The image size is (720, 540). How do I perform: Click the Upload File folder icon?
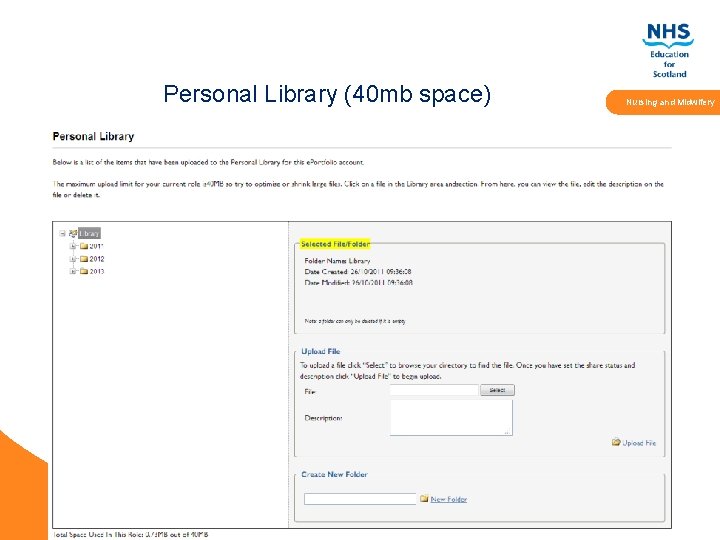coord(616,442)
